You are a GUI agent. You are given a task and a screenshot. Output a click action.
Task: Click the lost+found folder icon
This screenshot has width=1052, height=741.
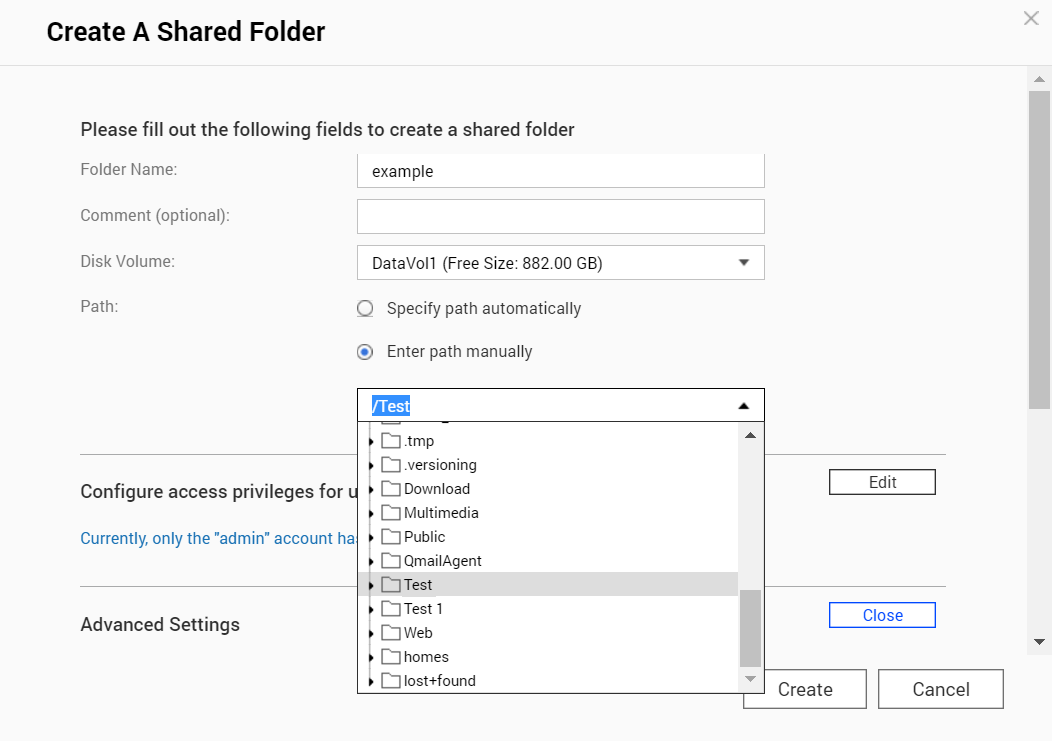tap(390, 681)
